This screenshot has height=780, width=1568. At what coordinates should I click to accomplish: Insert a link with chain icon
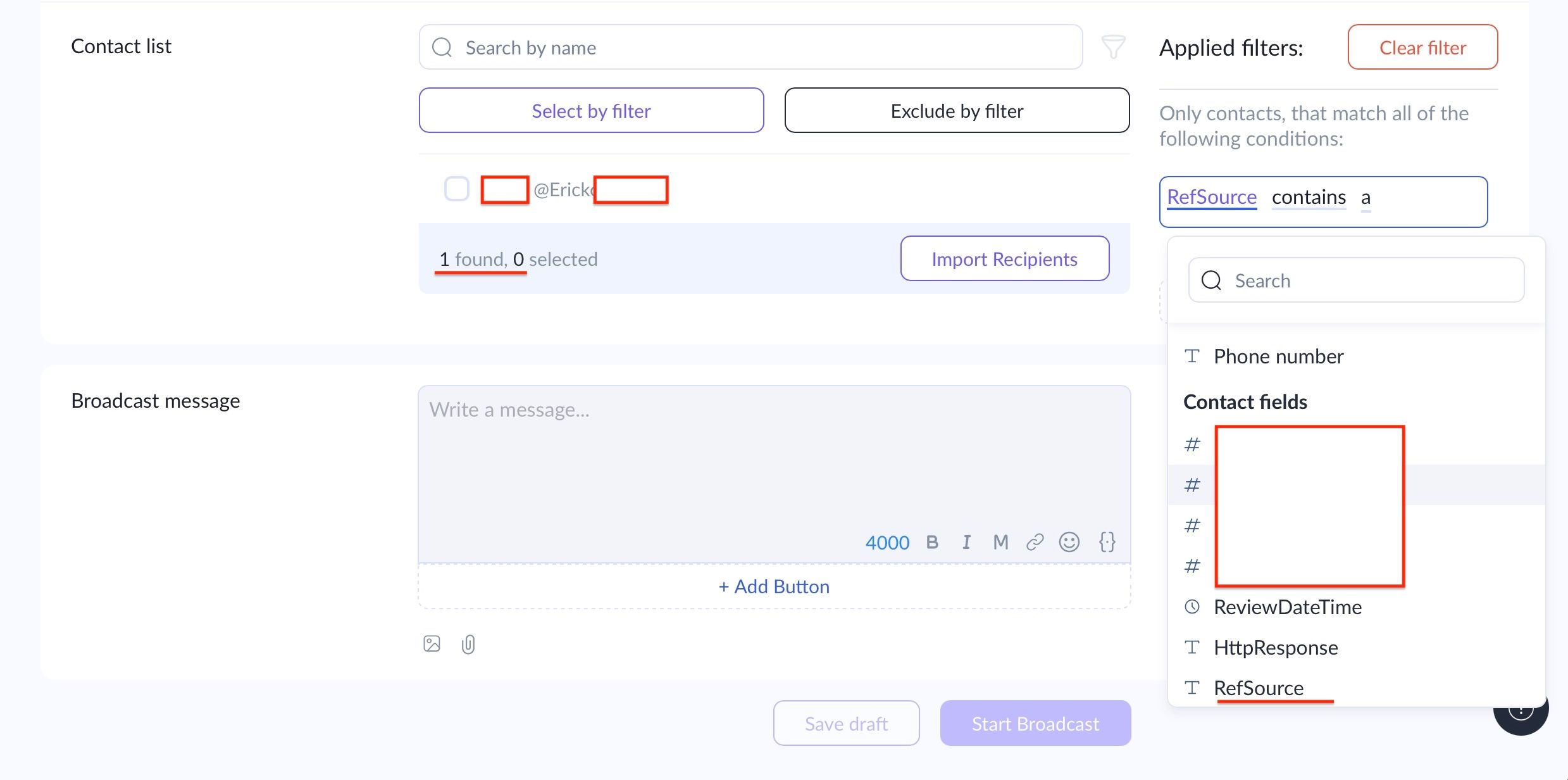click(1035, 542)
